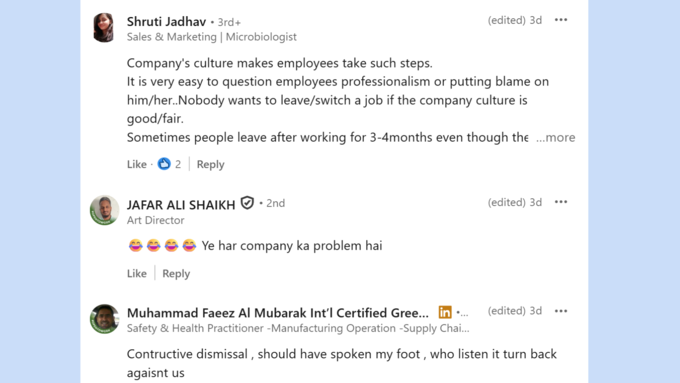Viewport: 680px width, 383px height.
Task: Open Shruti Jadhav's profile picture
Action: [104, 28]
